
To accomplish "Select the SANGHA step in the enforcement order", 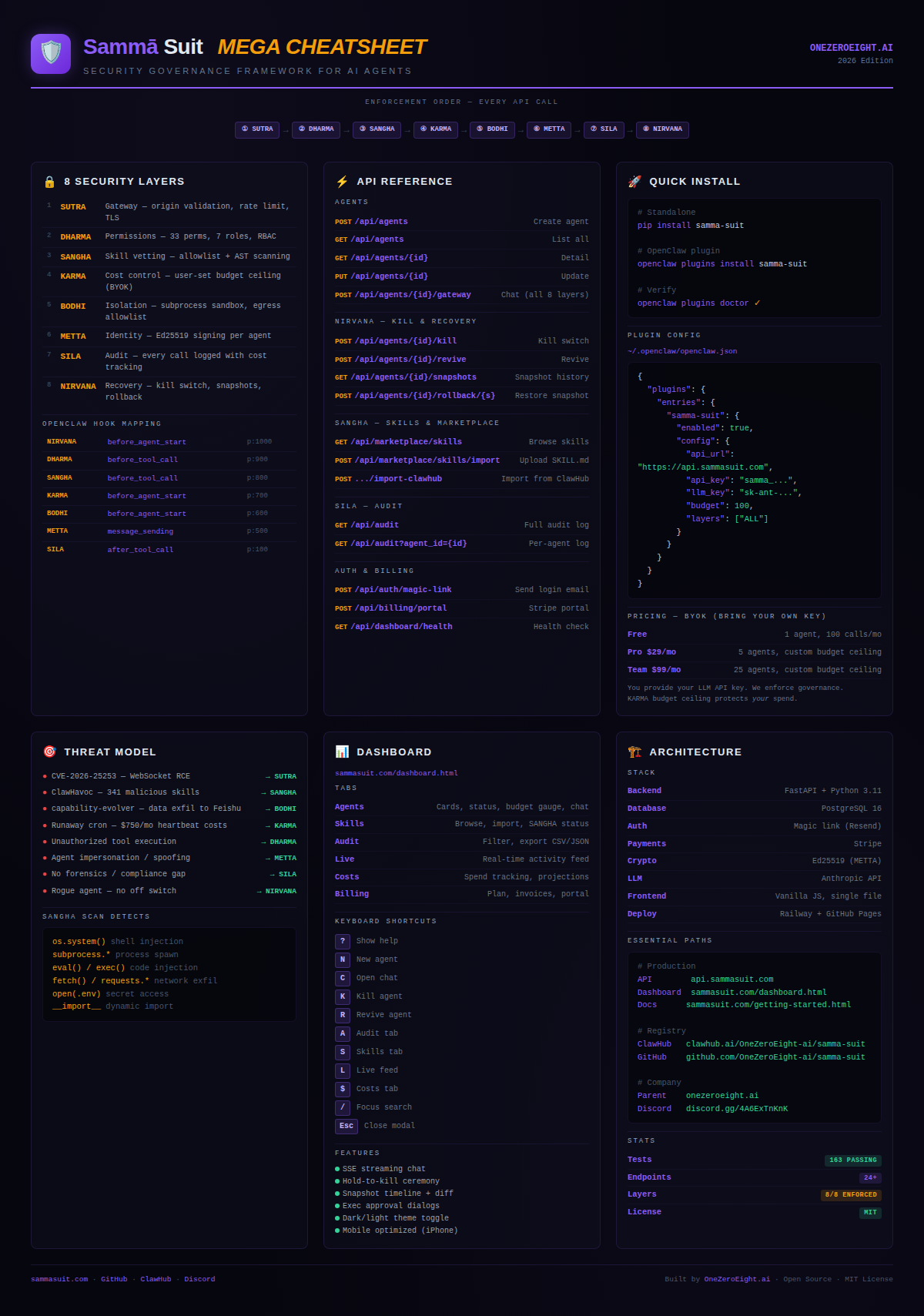I will click(377, 129).
